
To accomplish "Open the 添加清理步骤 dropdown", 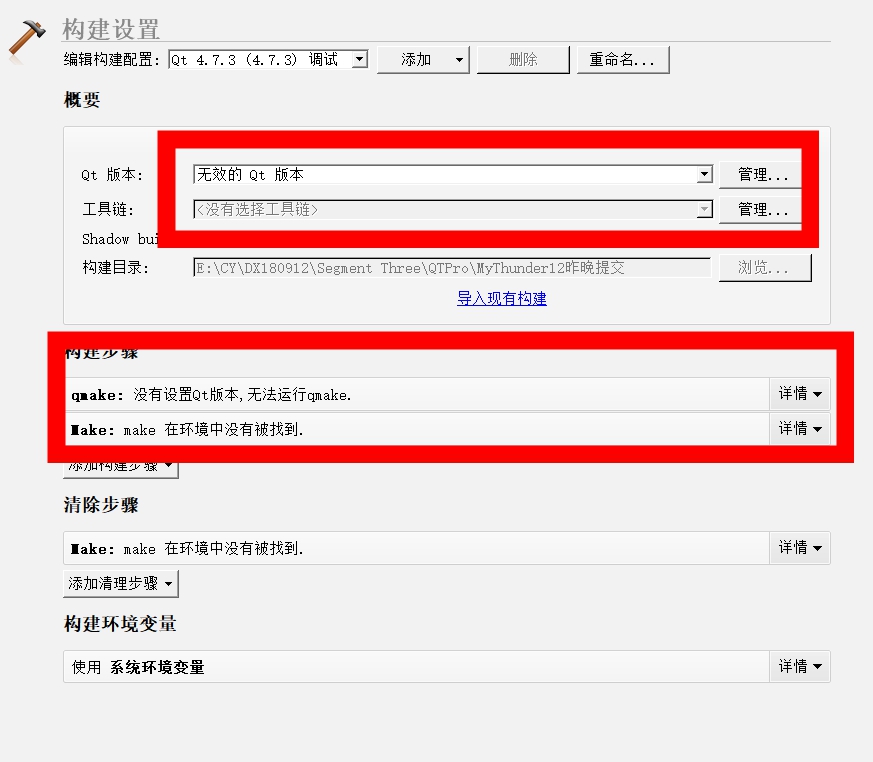I will click(120, 583).
